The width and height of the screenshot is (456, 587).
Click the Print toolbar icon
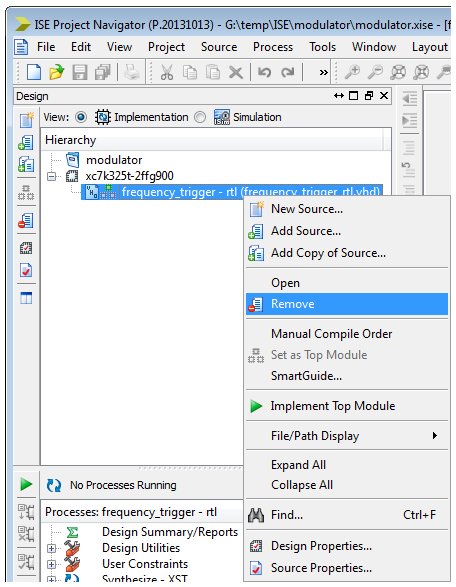131,72
